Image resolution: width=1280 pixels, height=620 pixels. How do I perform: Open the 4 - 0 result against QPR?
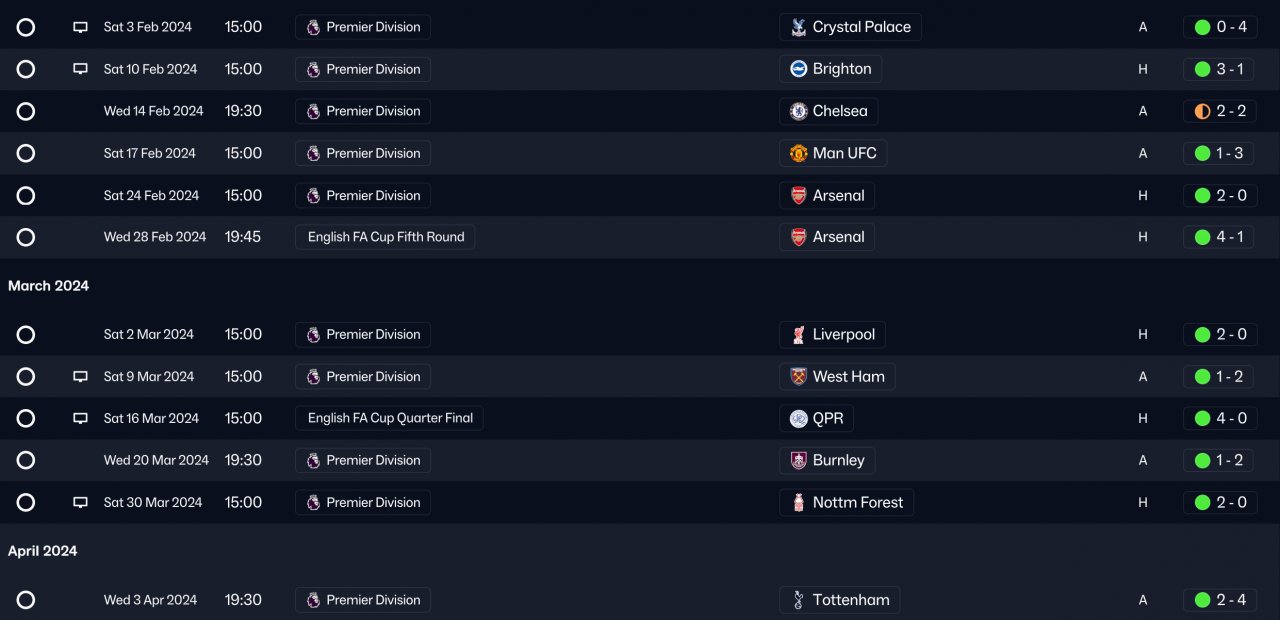click(x=1220, y=418)
